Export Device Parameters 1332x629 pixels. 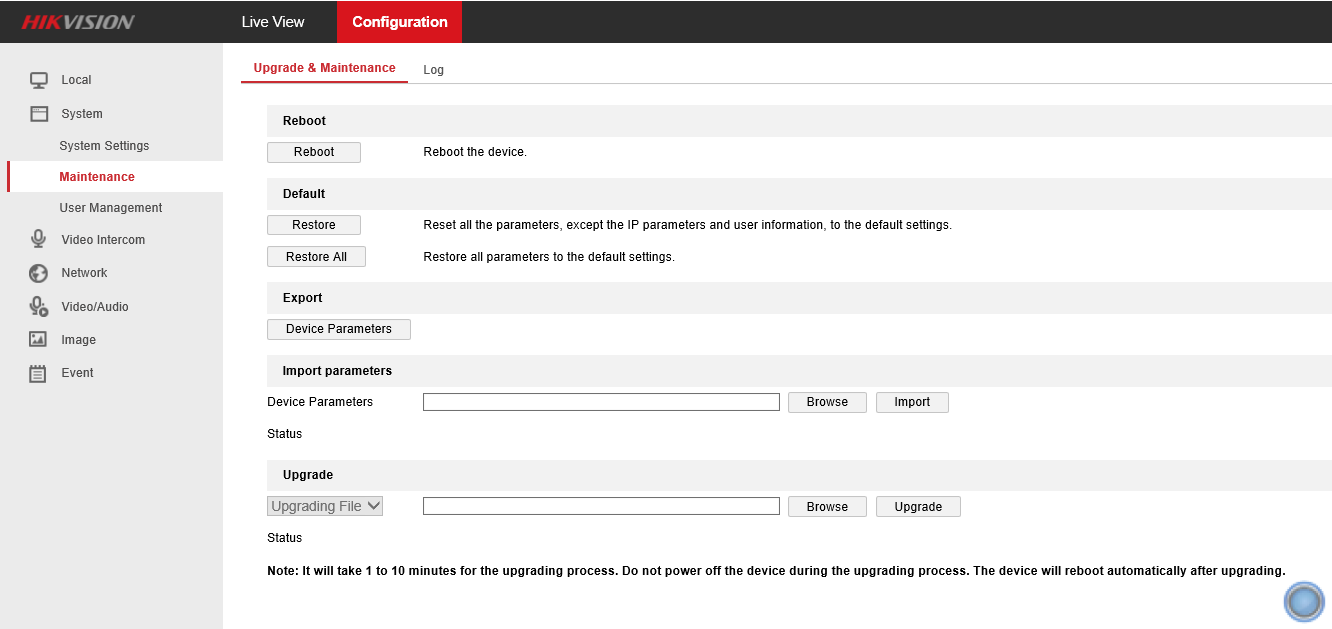click(x=338, y=329)
